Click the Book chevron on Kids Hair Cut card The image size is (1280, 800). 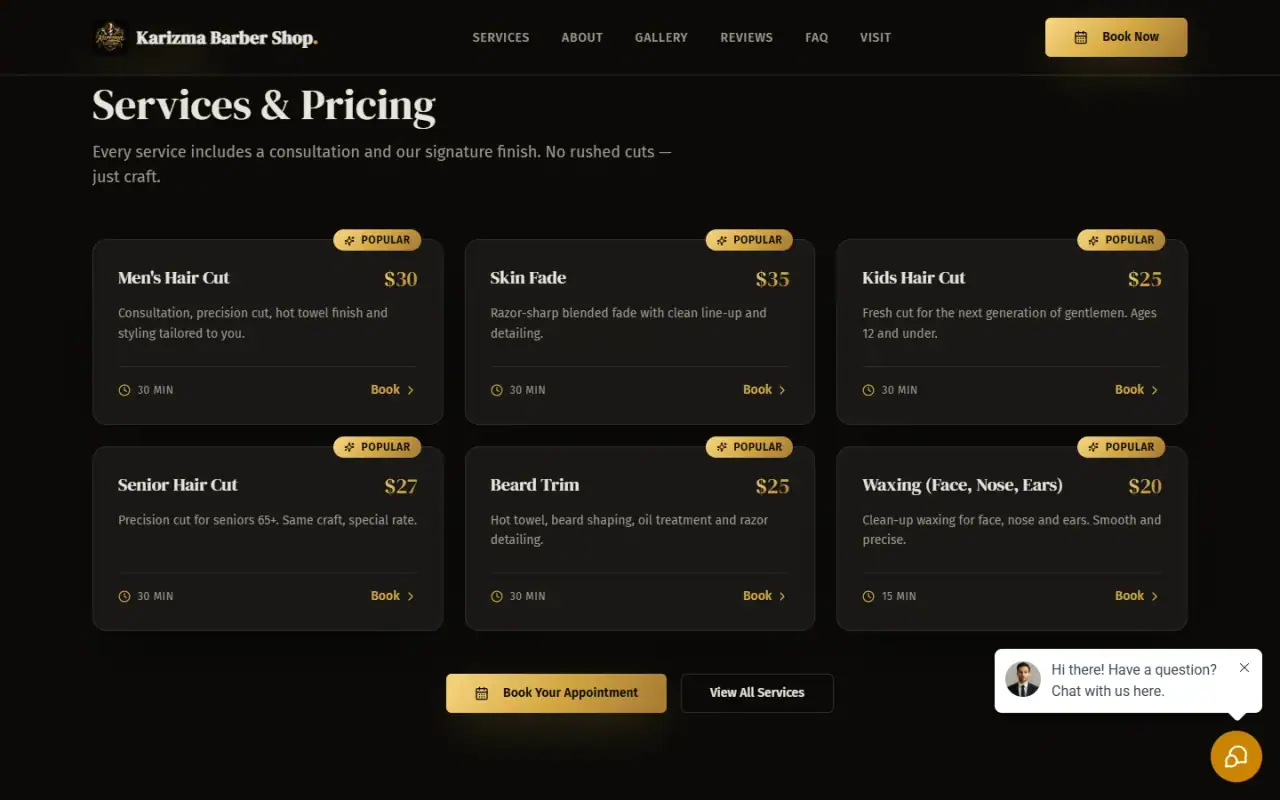[x=1154, y=390]
